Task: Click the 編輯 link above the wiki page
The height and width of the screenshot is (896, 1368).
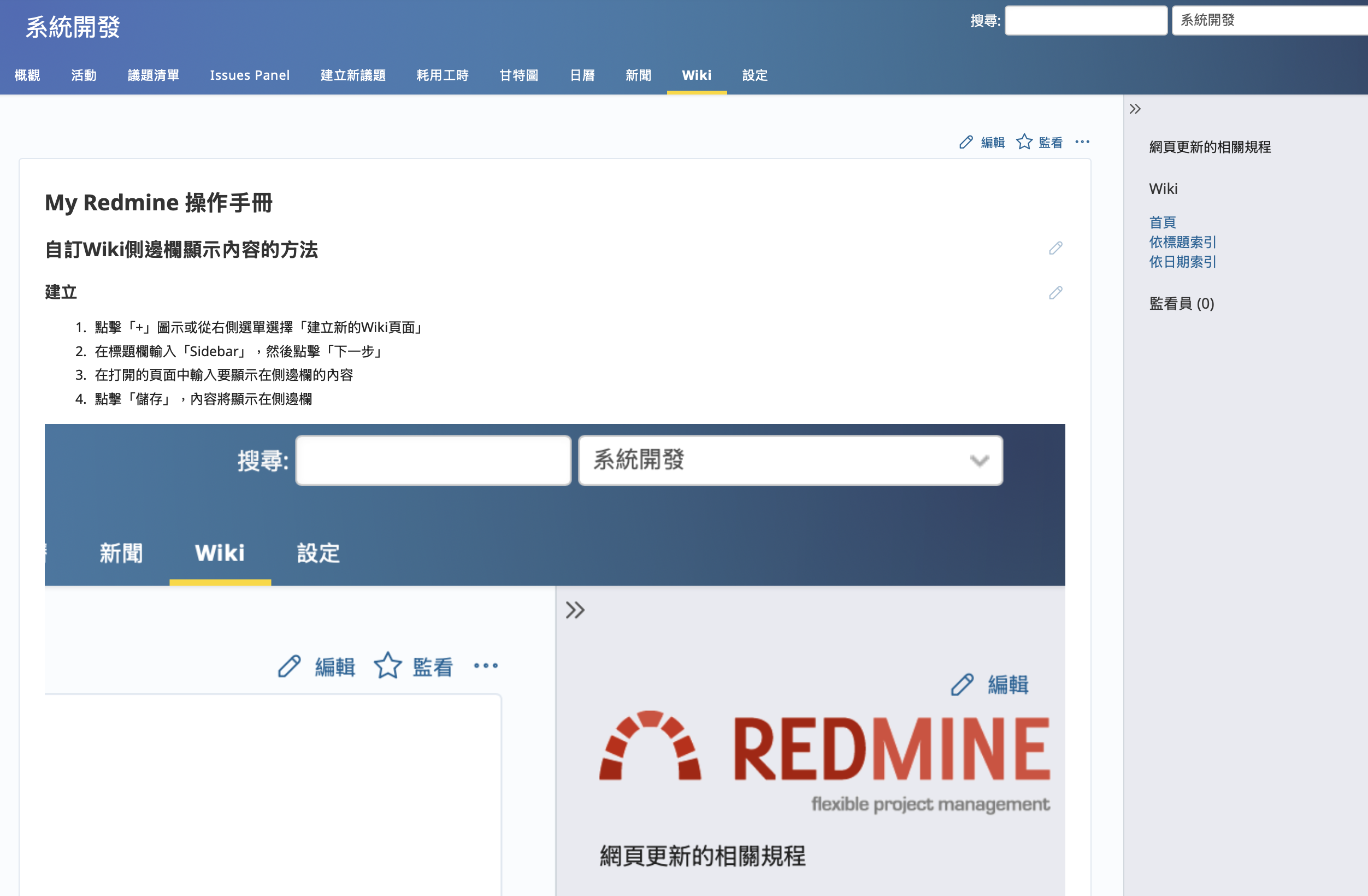Action: (x=992, y=142)
